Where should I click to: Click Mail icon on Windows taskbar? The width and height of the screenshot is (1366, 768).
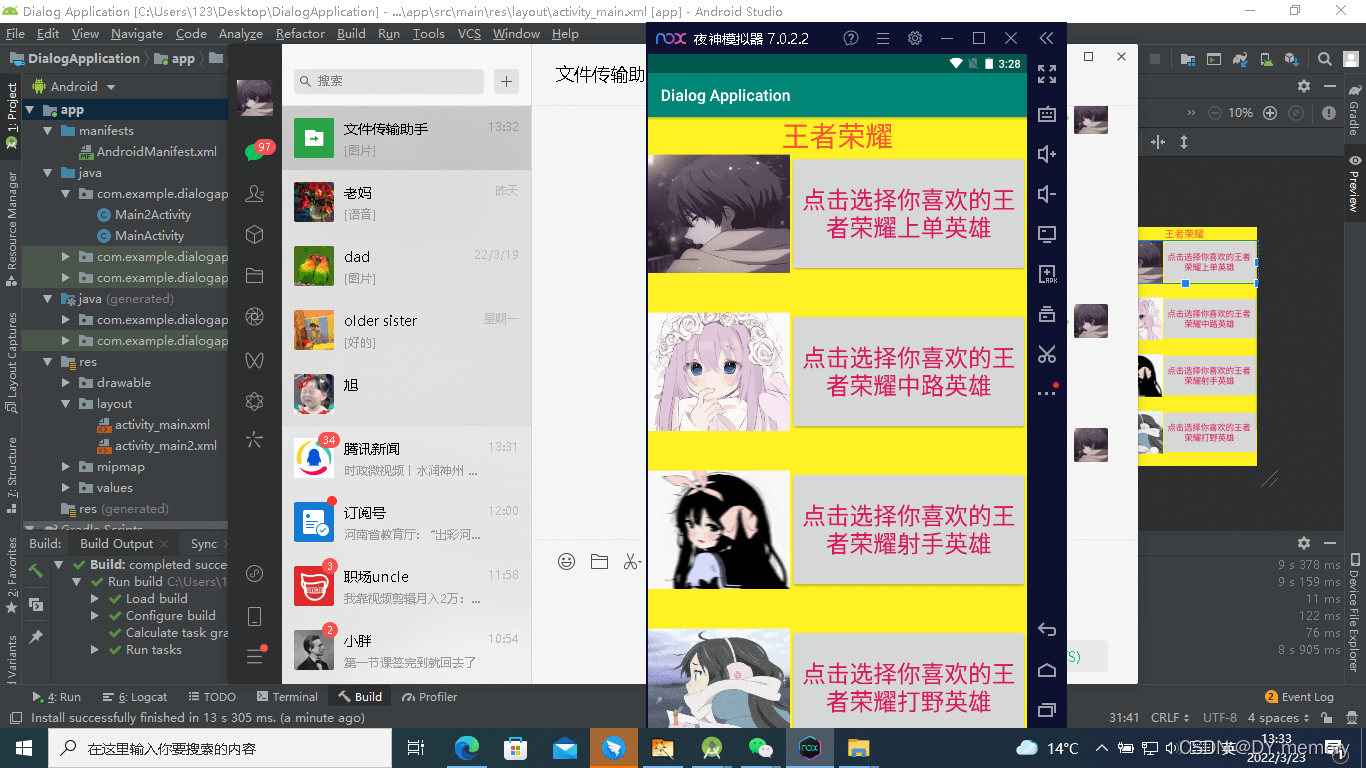[x=565, y=748]
